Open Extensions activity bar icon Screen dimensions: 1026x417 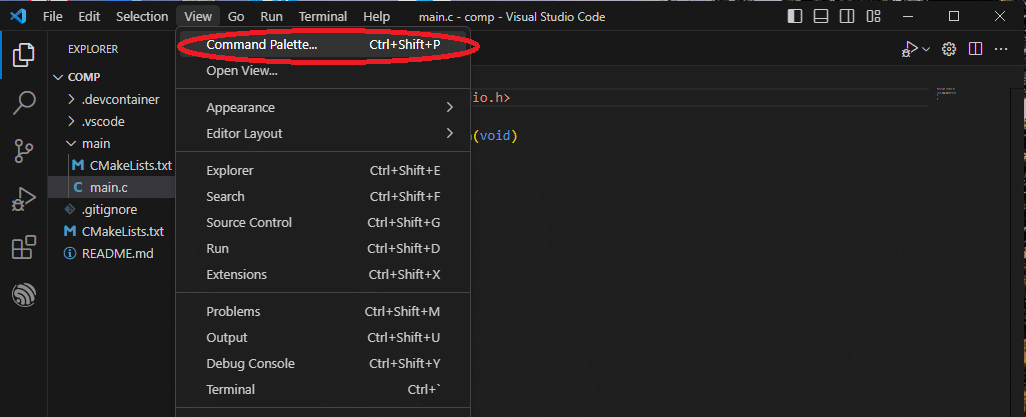coord(24,248)
